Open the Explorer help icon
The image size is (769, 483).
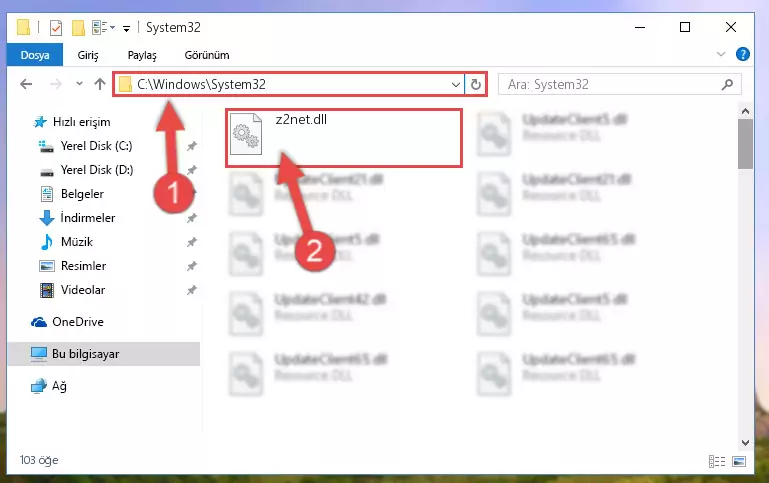743,54
